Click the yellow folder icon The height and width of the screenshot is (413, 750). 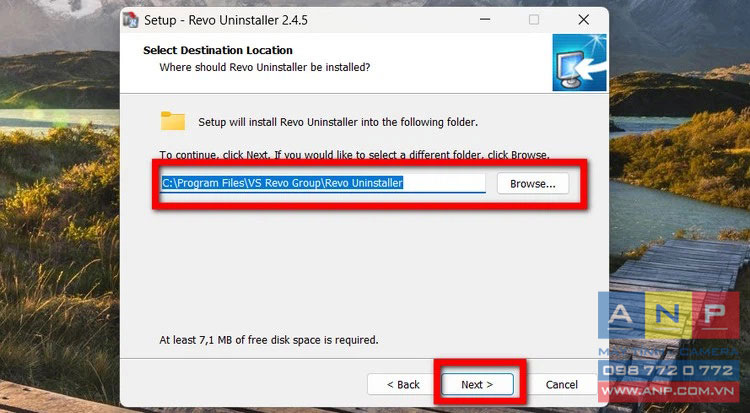coord(173,121)
